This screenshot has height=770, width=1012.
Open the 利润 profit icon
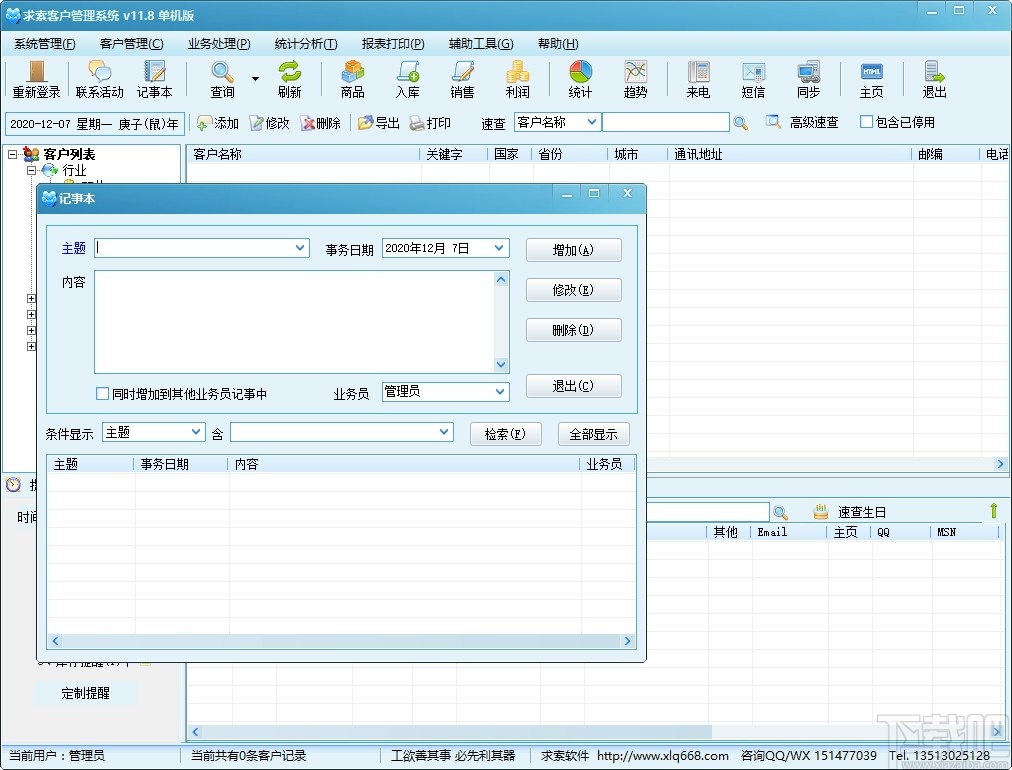point(518,79)
